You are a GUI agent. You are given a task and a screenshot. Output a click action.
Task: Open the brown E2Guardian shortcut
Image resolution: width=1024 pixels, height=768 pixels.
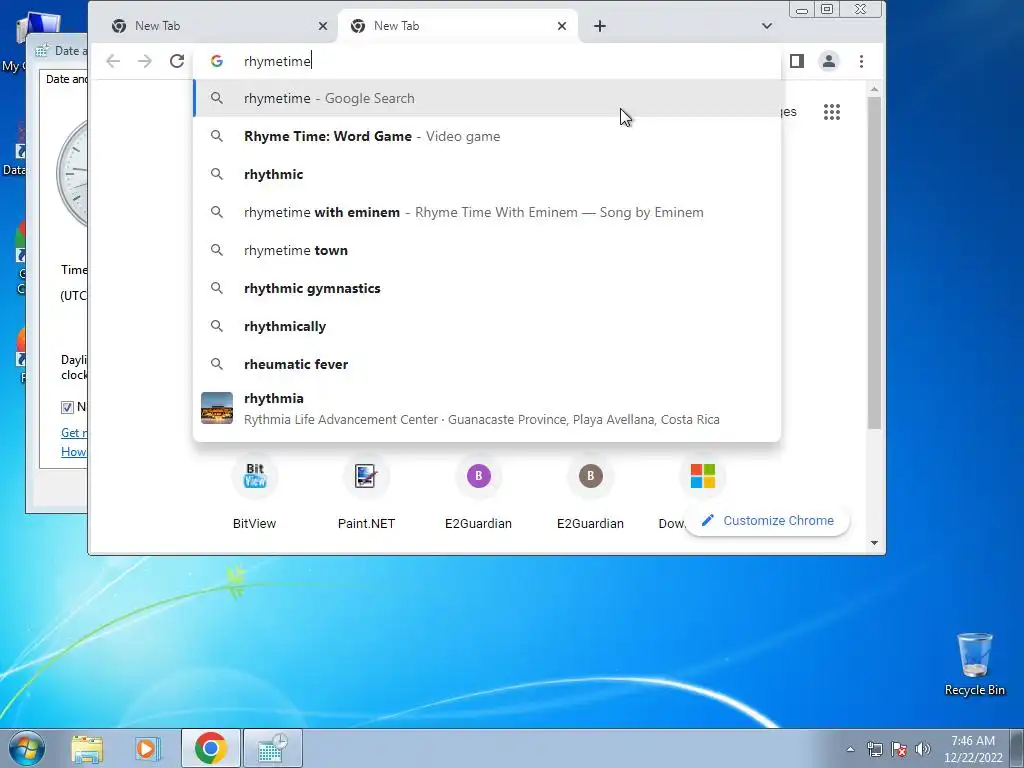pos(590,476)
